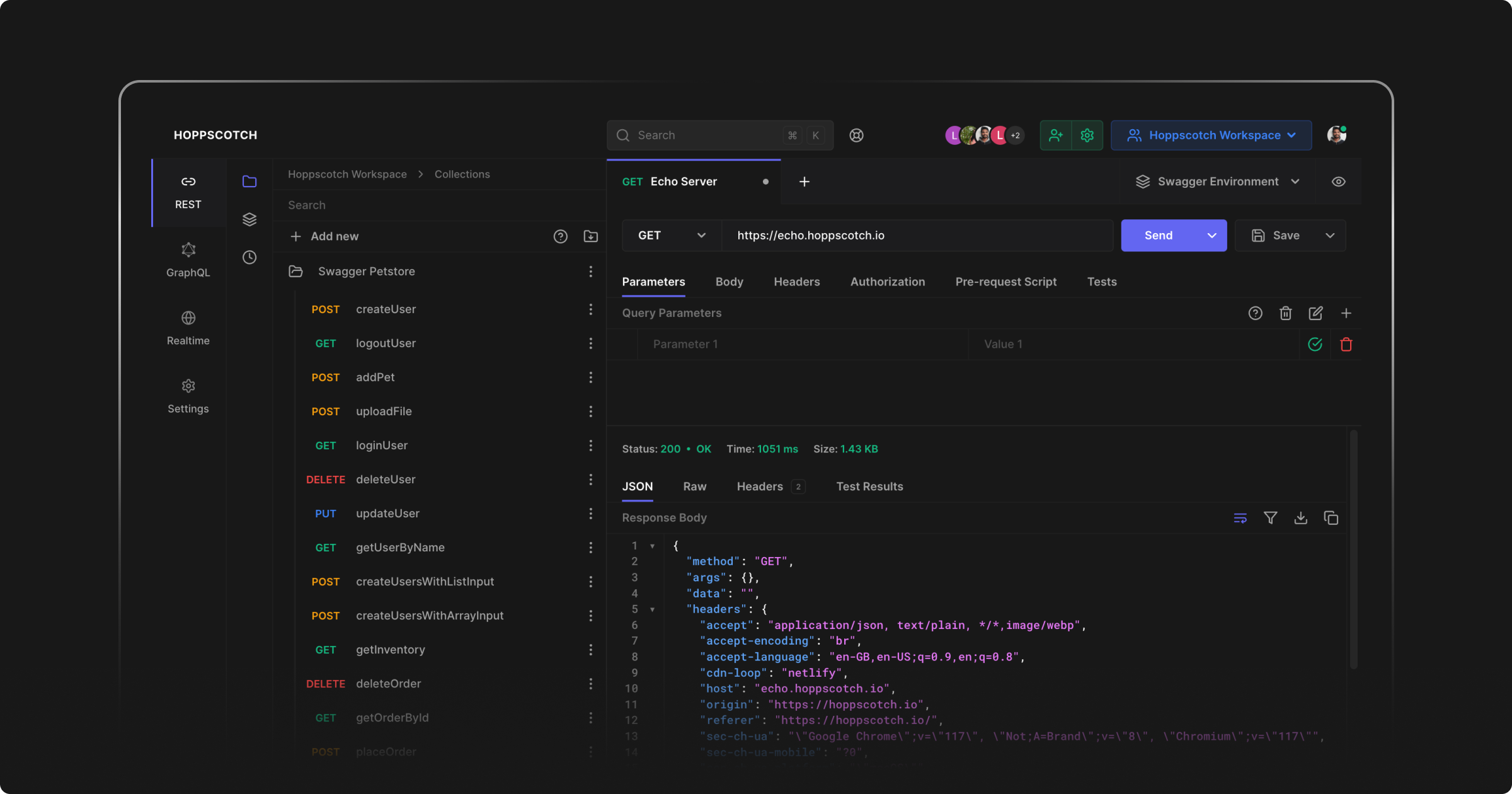Click the download response body icon
The image size is (1512, 794).
click(1301, 518)
